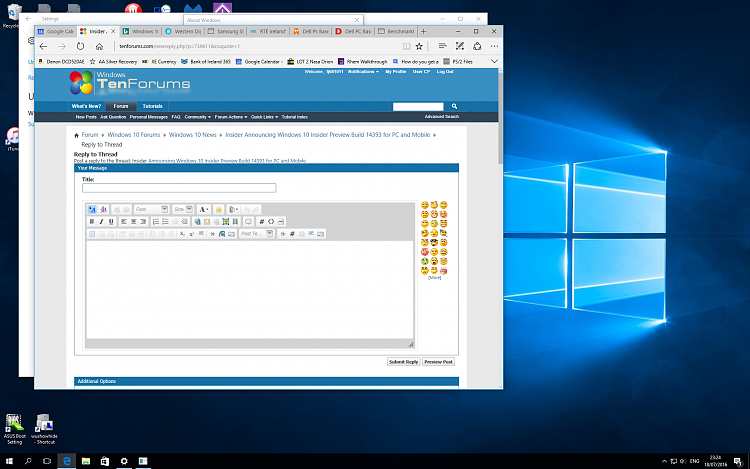750x469 pixels.
Task: Expand the Forum Actions menu
Action: pyautogui.click(x=231, y=117)
